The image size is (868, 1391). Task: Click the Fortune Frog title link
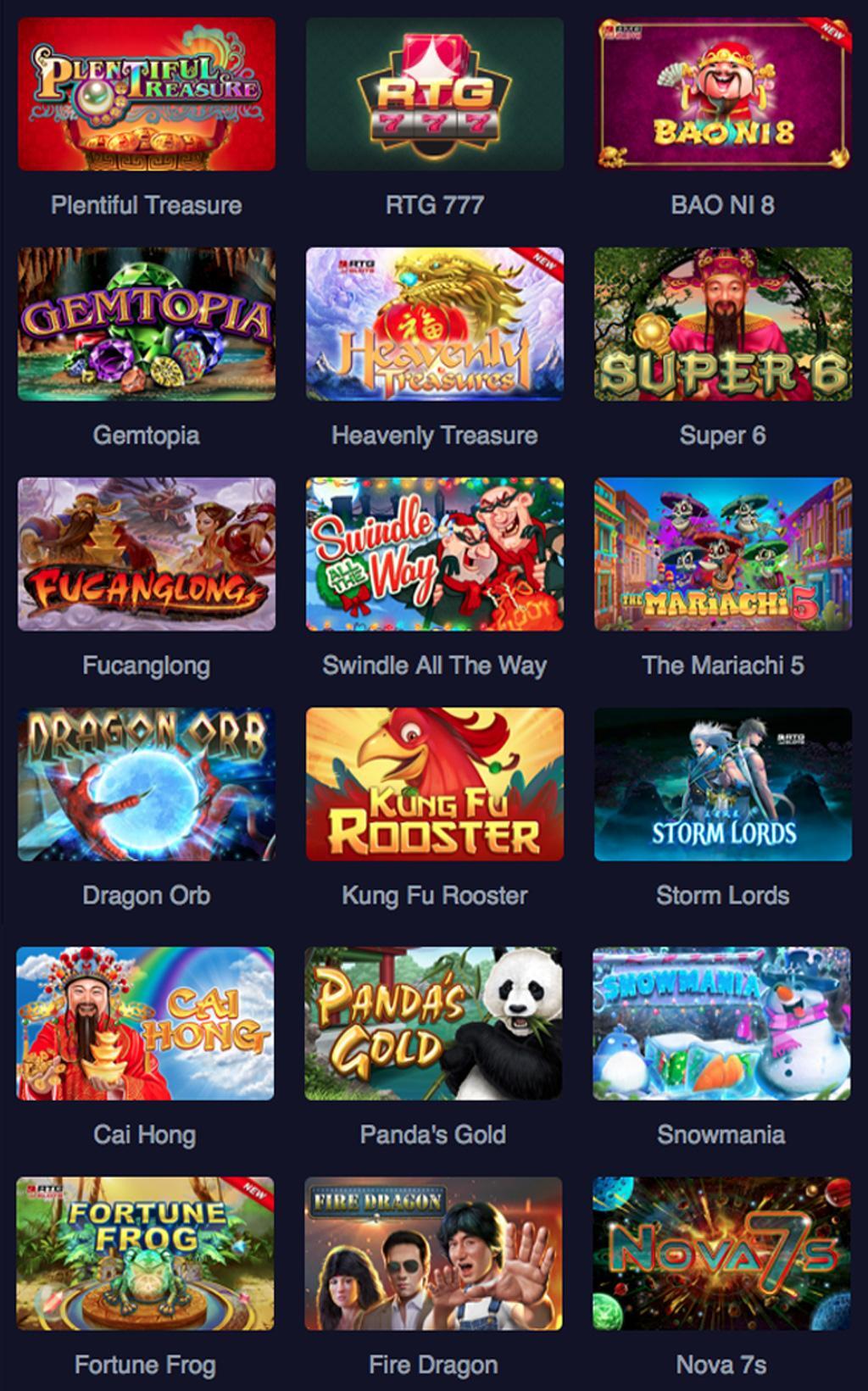click(x=145, y=1365)
